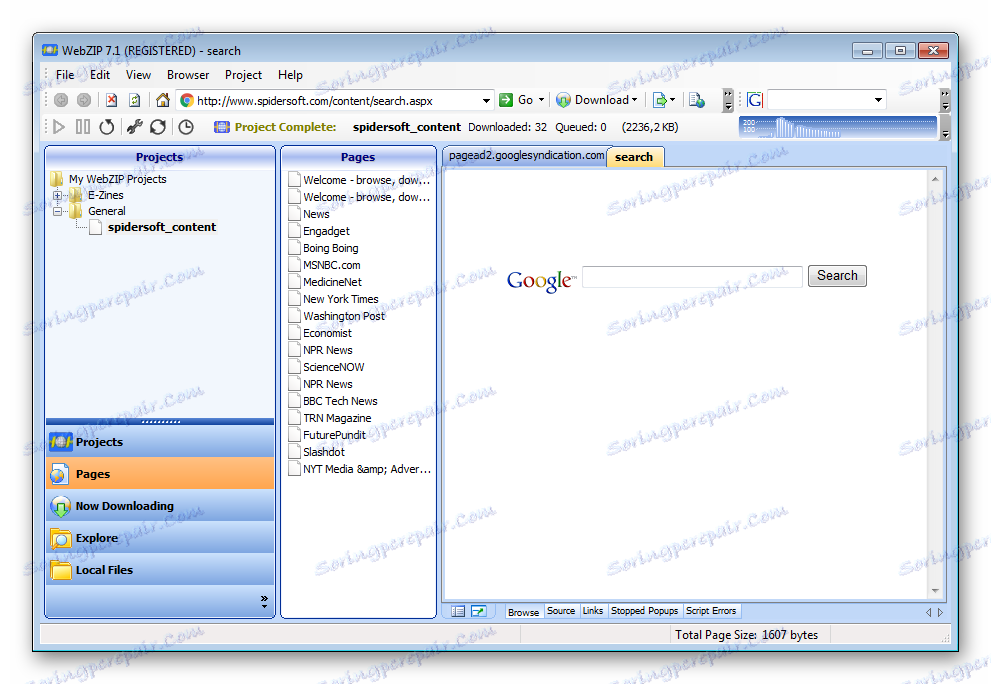Switch to the Stopped Popups tab
Image resolution: width=991 pixels, height=684 pixels.
pos(644,611)
